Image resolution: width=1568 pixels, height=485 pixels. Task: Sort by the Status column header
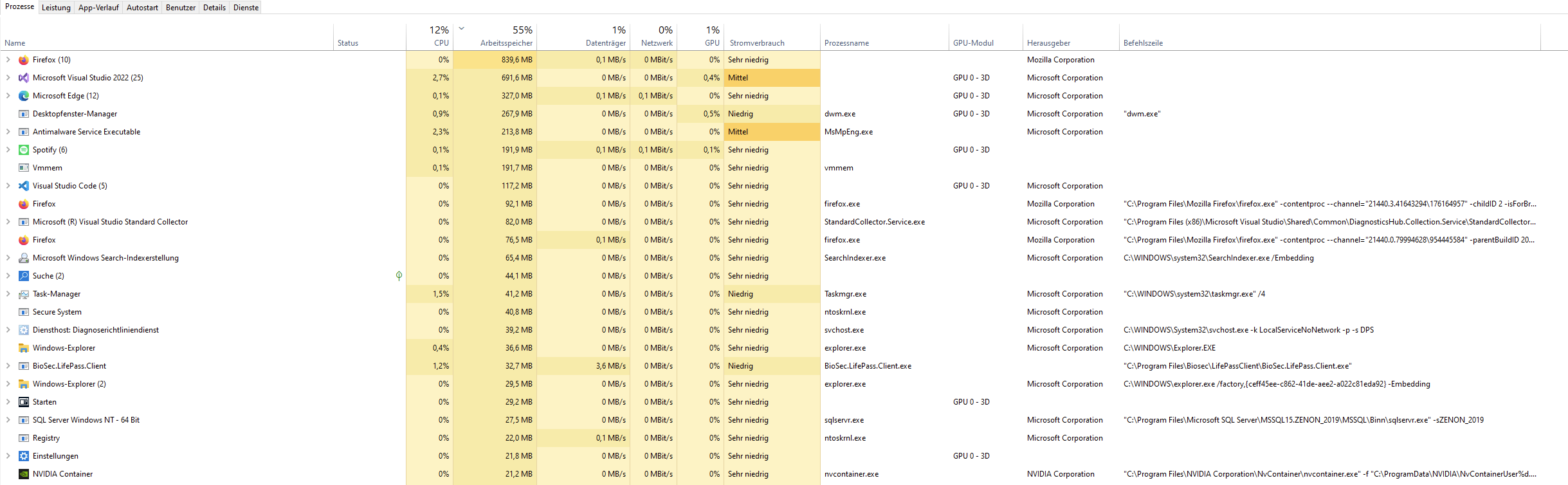tap(370, 37)
